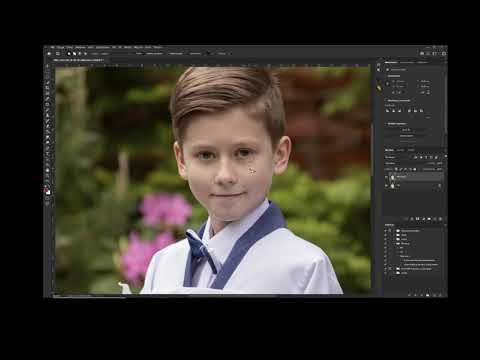Viewport: 480px width, 360px height.
Task: Select the Eraser tool
Action: 48,126
